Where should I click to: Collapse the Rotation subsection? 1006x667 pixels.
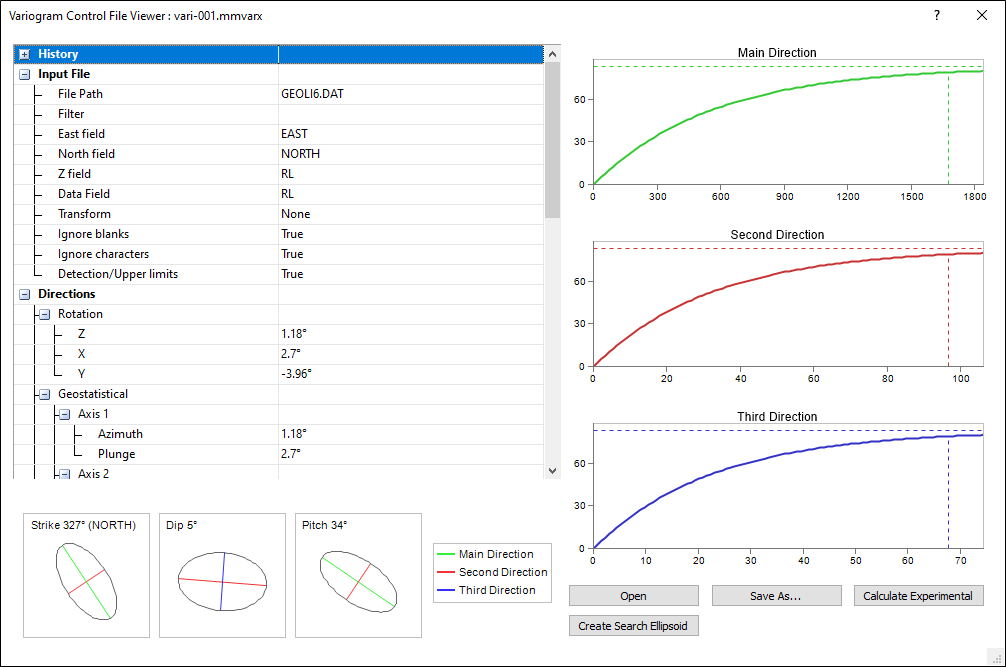point(44,314)
